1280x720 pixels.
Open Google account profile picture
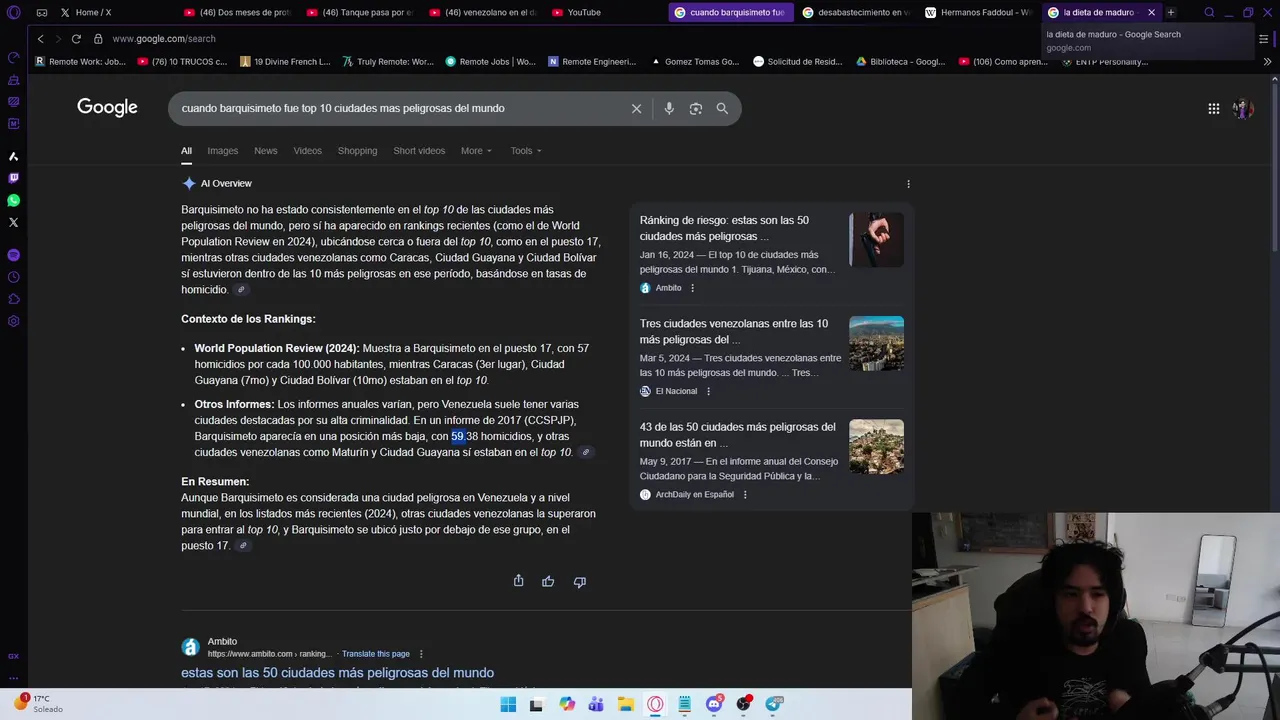[1243, 109]
